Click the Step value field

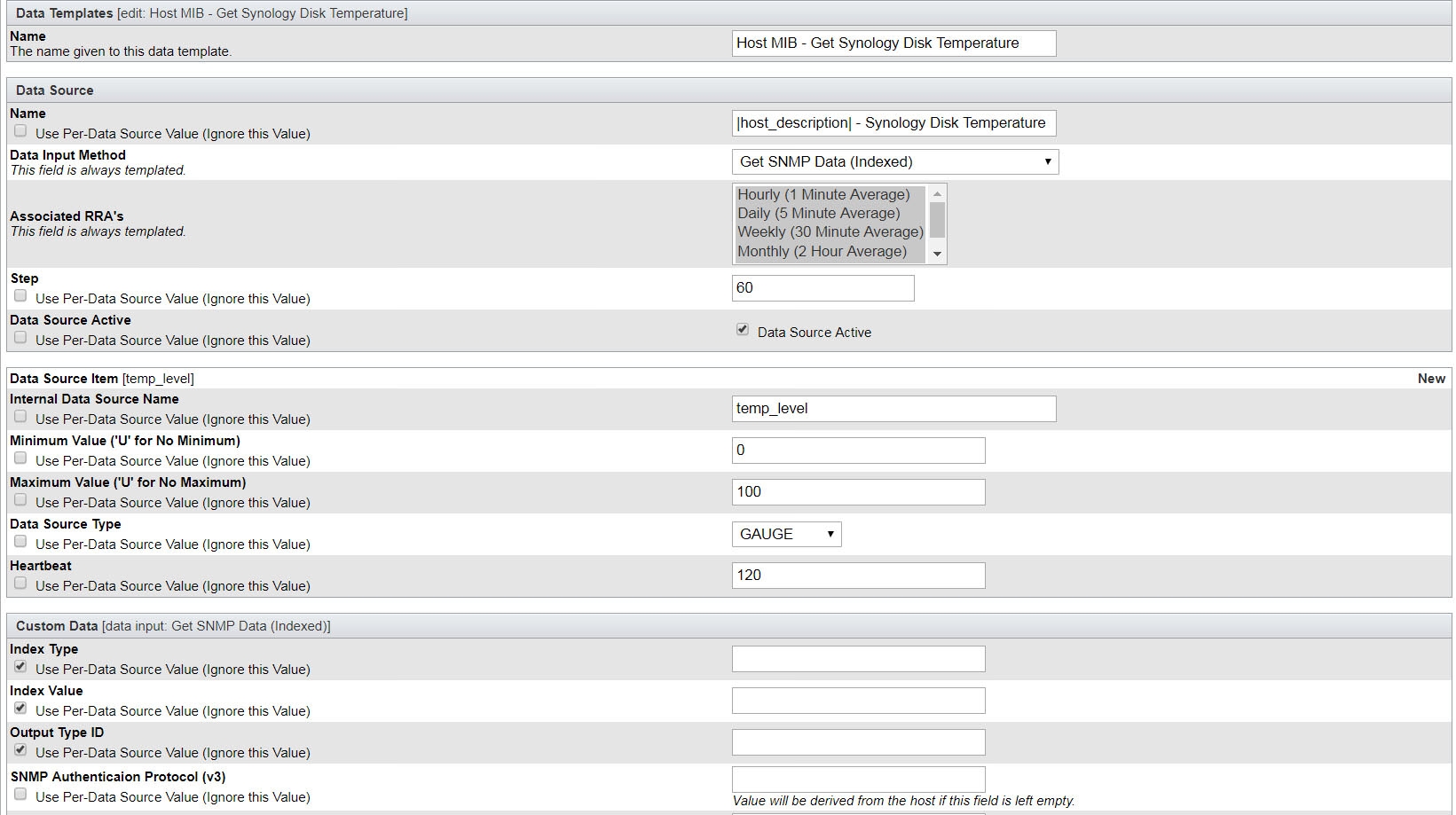[x=822, y=288]
